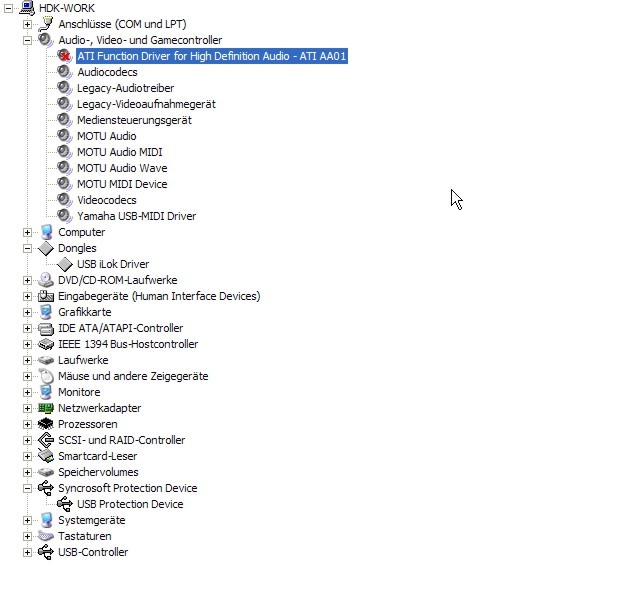Expand the Prozessoren branch
The width and height of the screenshot is (628, 598).
[x=27, y=425]
